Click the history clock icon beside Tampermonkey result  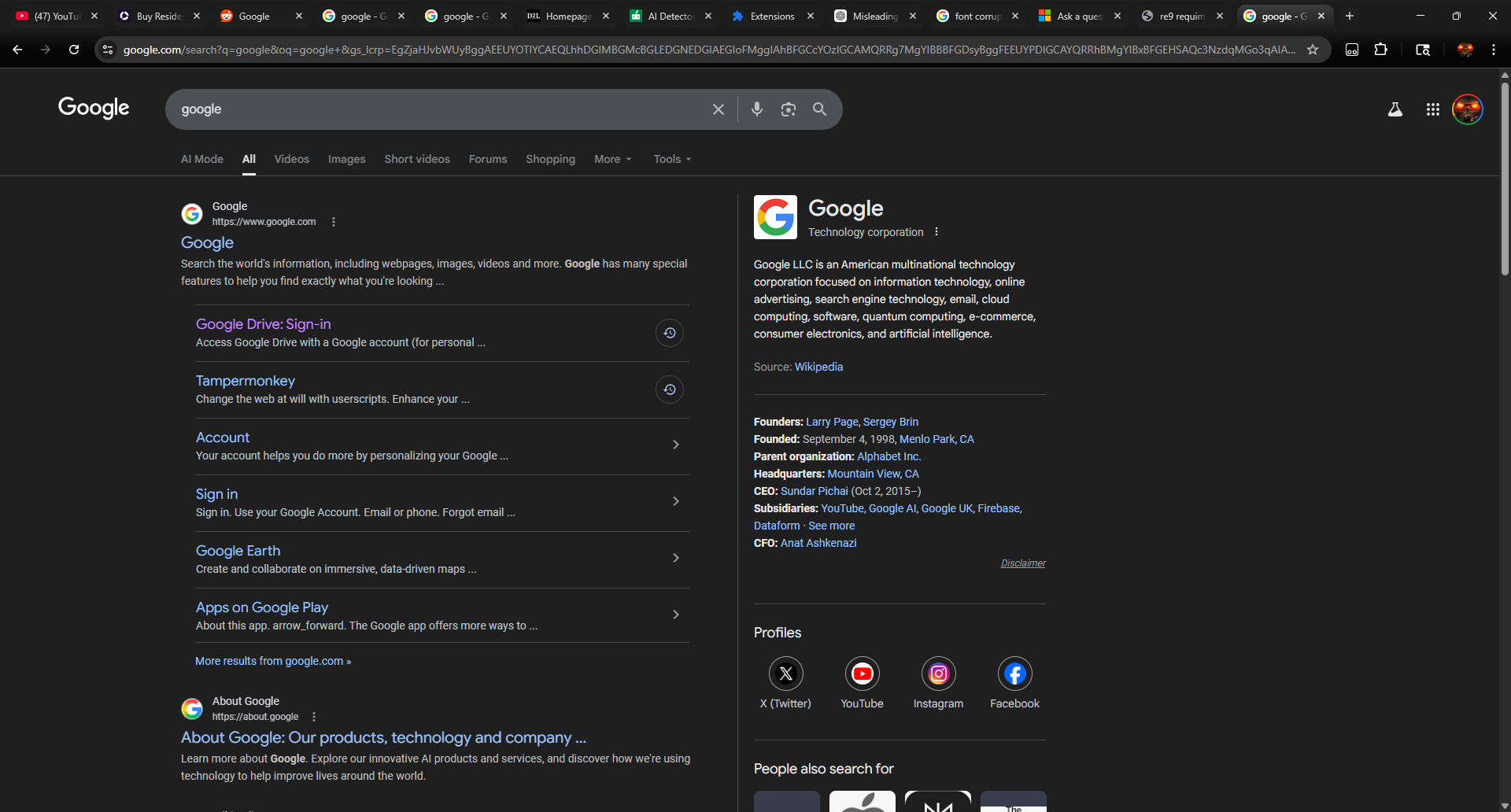[x=669, y=389]
